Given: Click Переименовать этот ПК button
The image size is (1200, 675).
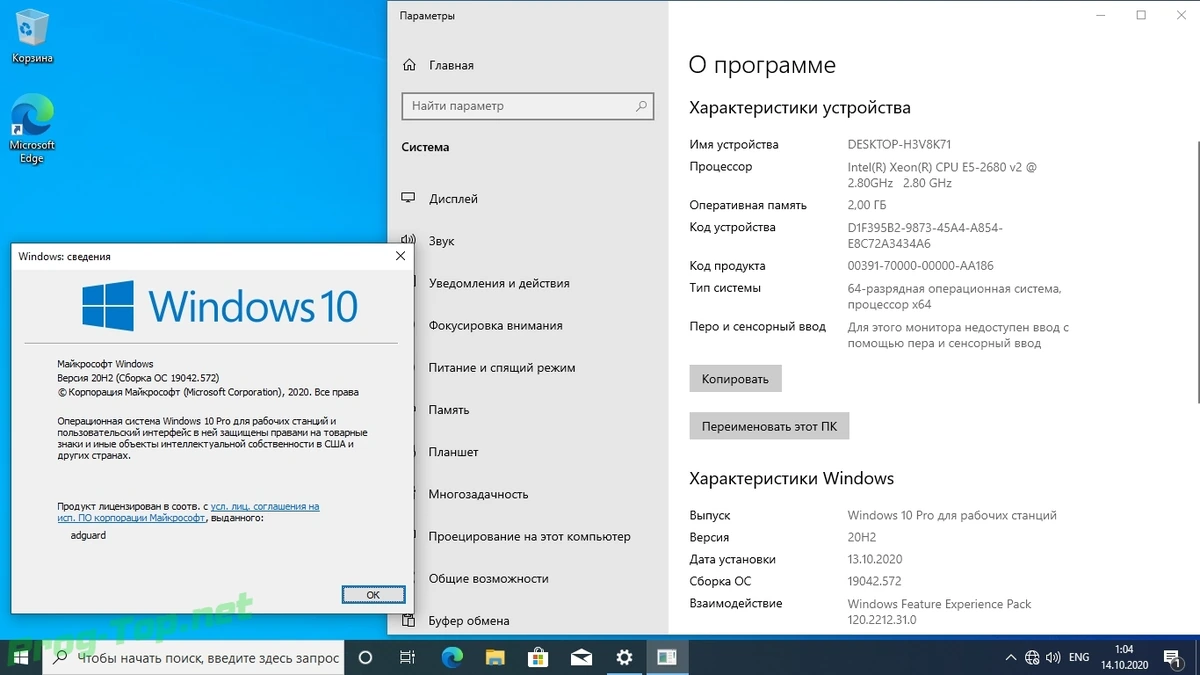Looking at the screenshot, I should [x=769, y=426].
